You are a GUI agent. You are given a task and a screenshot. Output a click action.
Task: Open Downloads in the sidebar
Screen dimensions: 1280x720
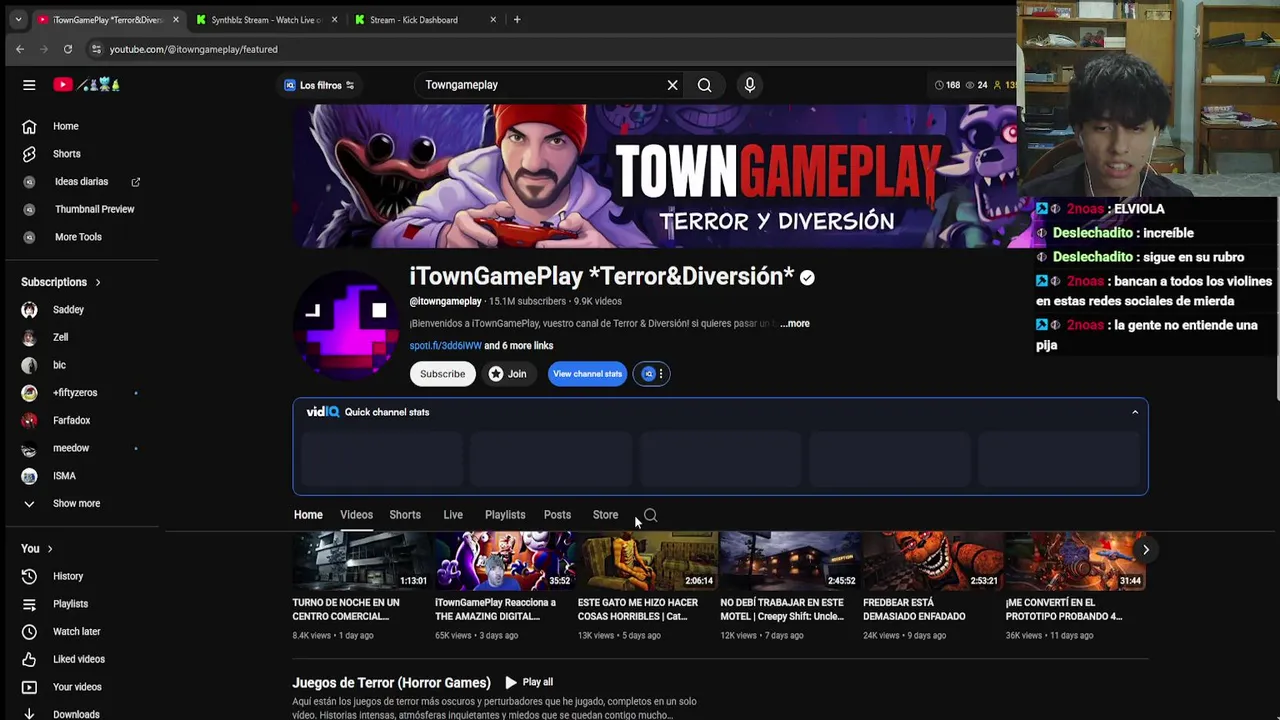pyautogui.click(x=76, y=714)
